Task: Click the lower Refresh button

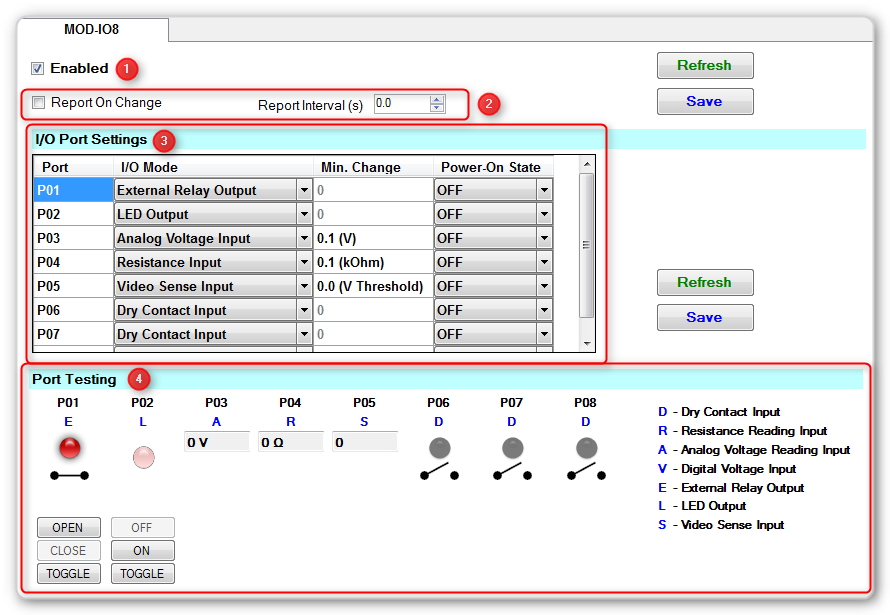Action: tap(704, 283)
